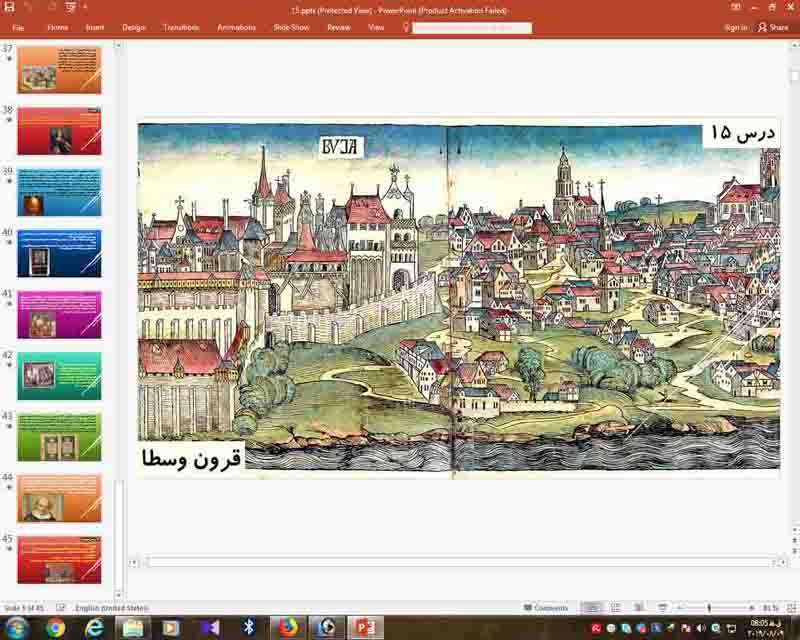Select slide 43 thumbnail
The width and height of the screenshot is (800, 640).
coord(59,437)
